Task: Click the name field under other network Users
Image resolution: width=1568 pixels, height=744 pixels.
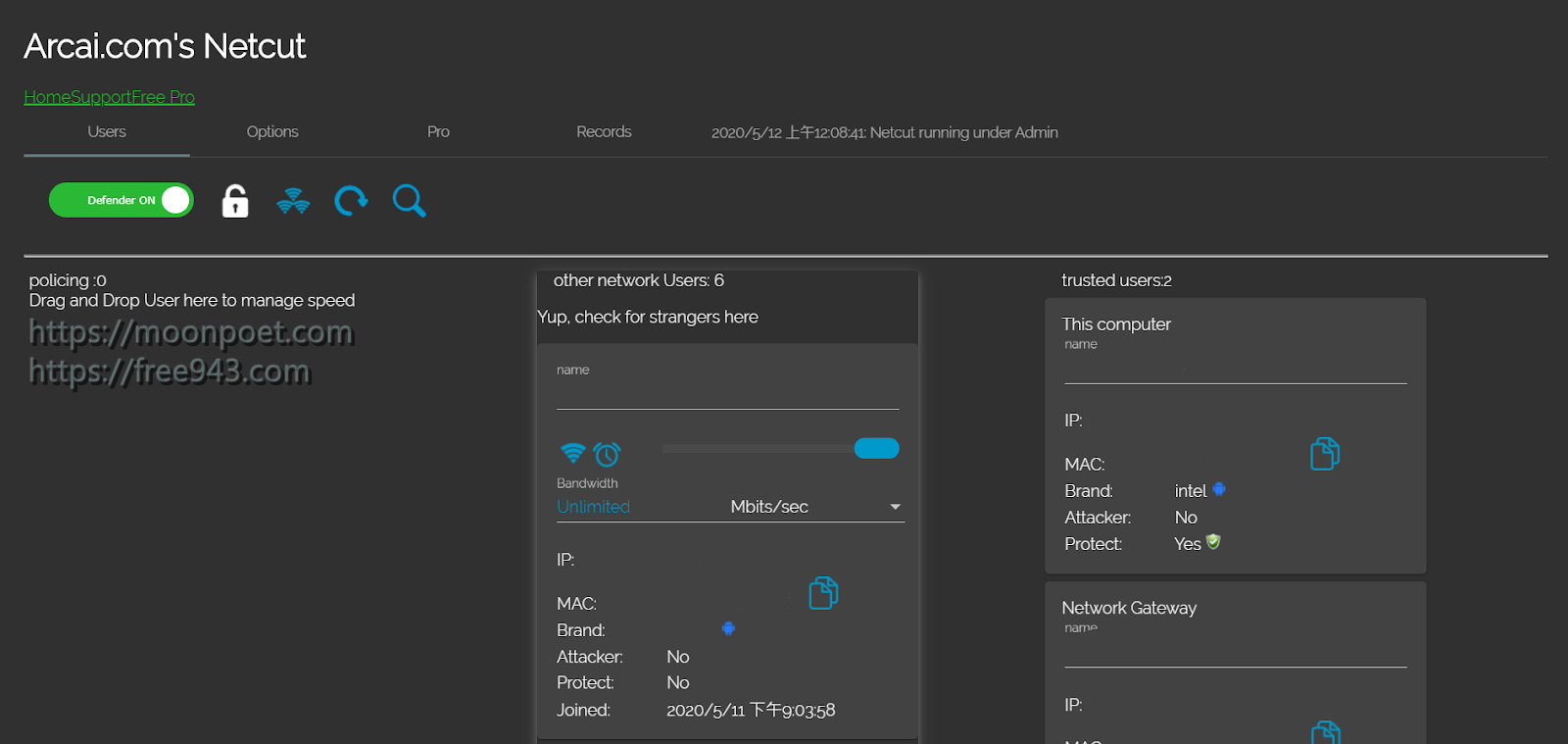Action: [727, 394]
